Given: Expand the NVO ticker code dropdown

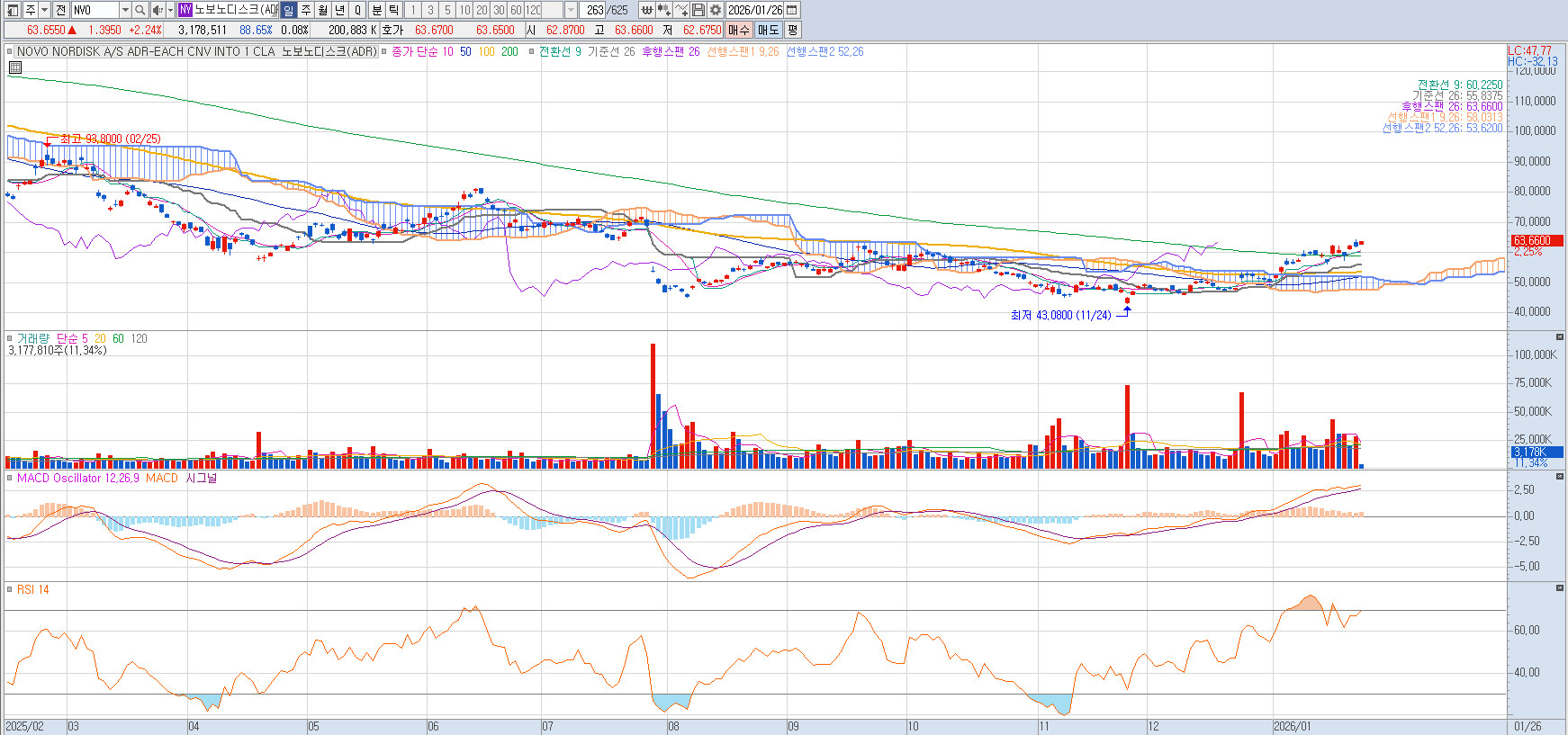Looking at the screenshot, I should click(125, 10).
